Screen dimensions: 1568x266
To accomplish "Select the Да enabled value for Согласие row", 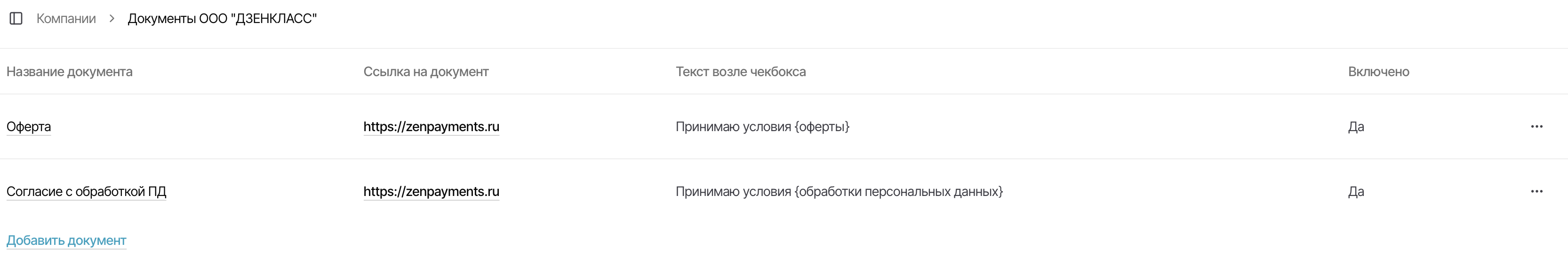I will (1356, 191).
